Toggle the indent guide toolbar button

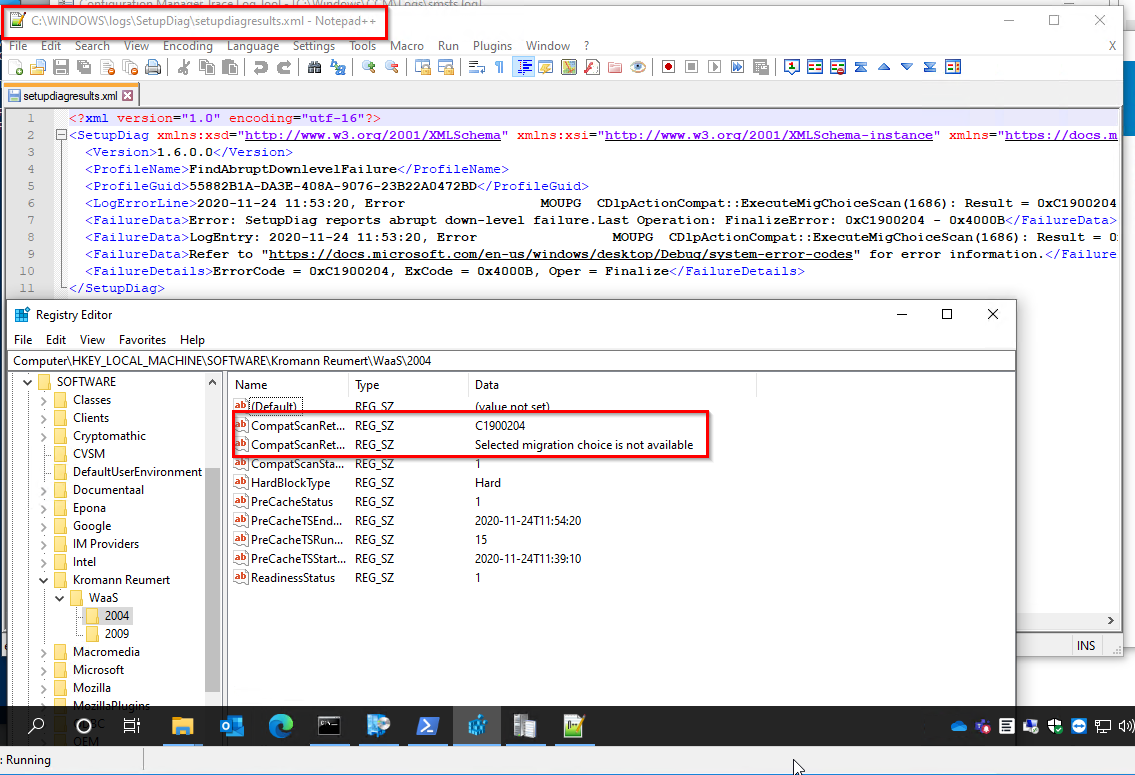tap(523, 67)
